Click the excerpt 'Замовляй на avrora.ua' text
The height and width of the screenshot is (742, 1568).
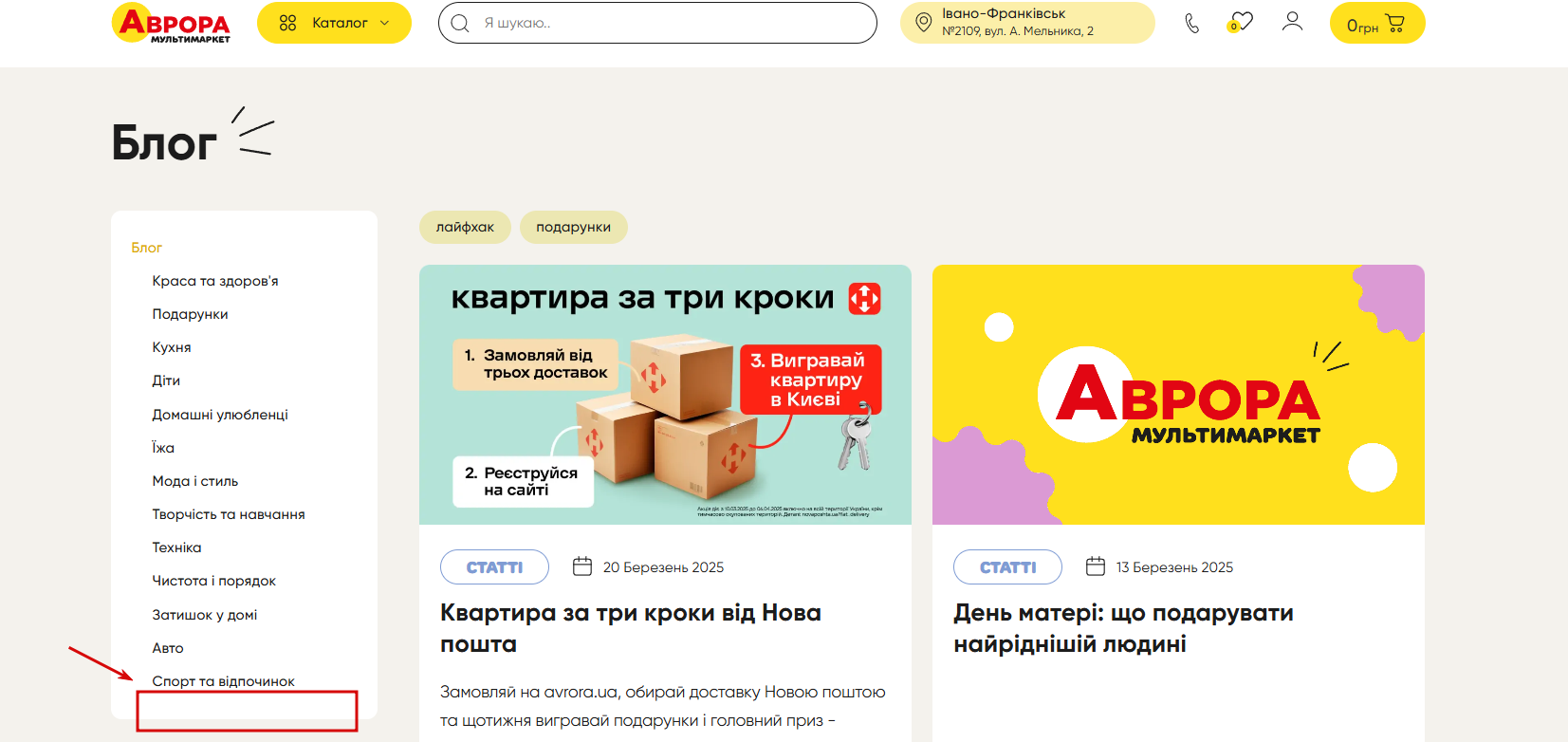coord(662,706)
